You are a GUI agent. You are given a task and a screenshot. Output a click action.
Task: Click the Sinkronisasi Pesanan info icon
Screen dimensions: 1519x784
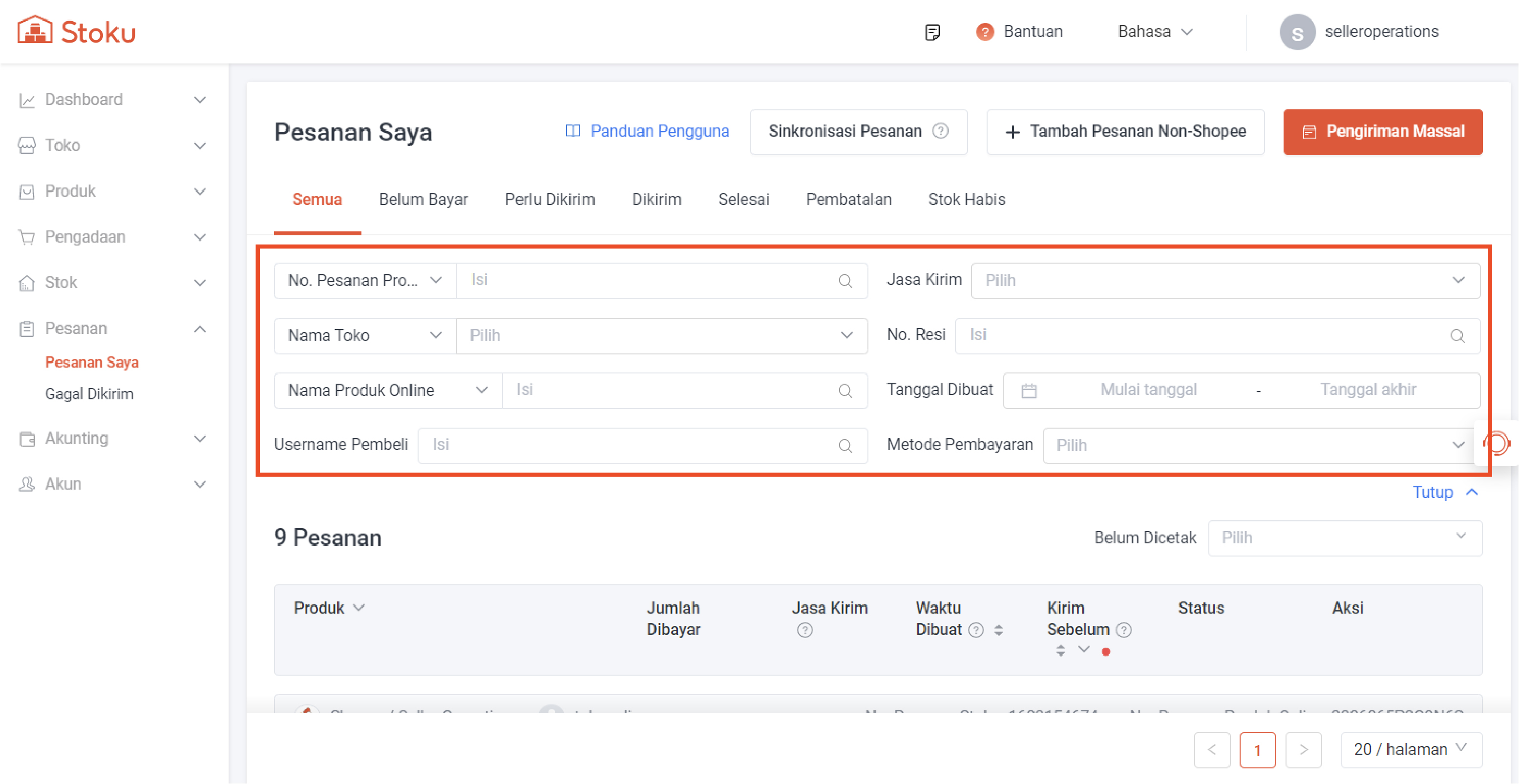[941, 131]
